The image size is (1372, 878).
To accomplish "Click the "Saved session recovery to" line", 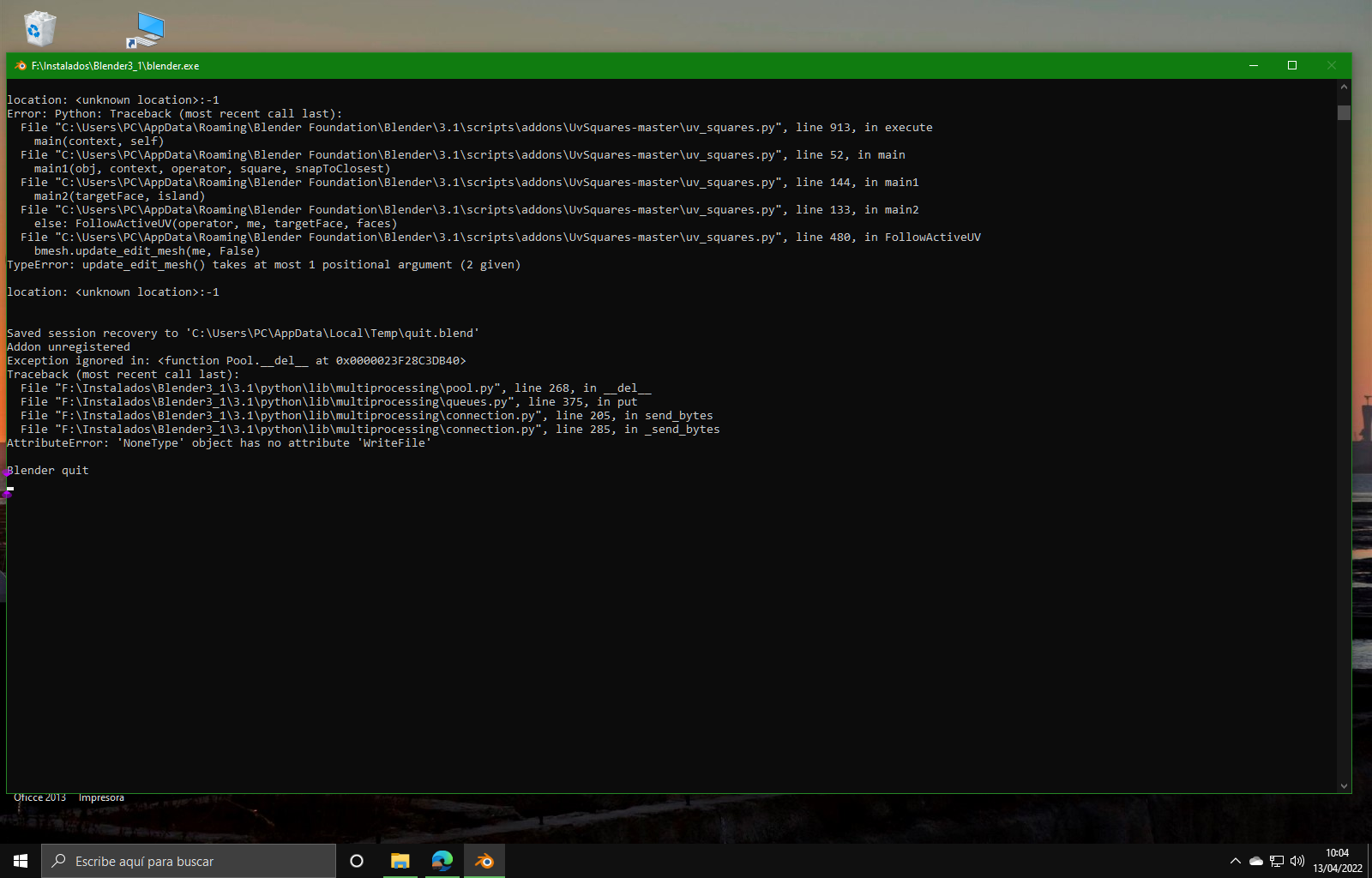I will (x=244, y=334).
